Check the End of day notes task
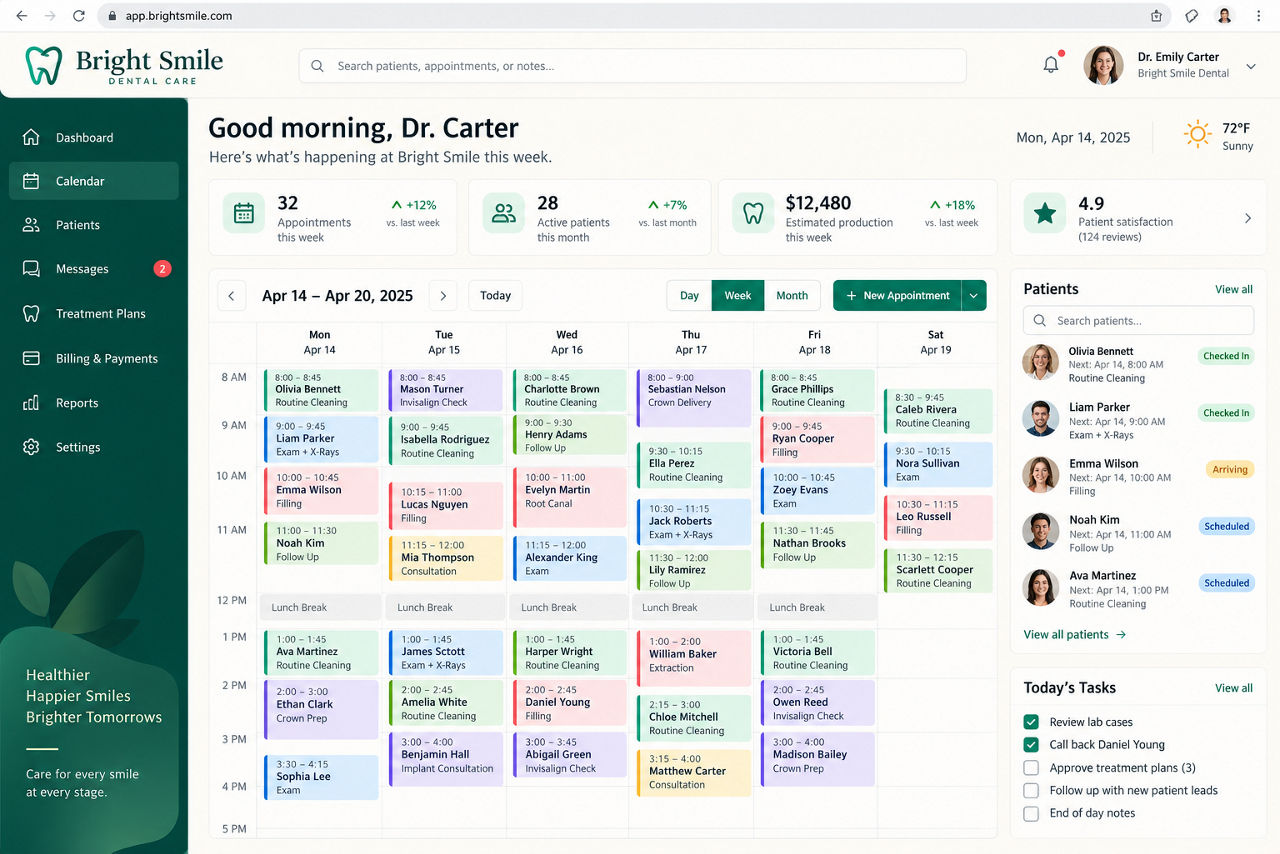 pyautogui.click(x=1031, y=814)
